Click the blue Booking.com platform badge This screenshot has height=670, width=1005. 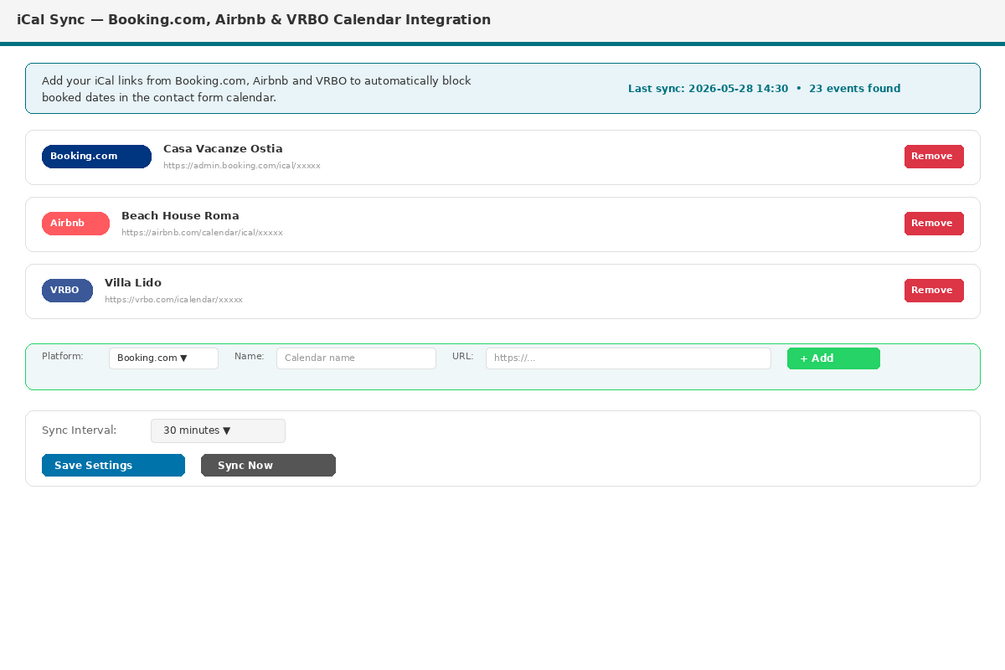pyautogui.click(x=97, y=156)
